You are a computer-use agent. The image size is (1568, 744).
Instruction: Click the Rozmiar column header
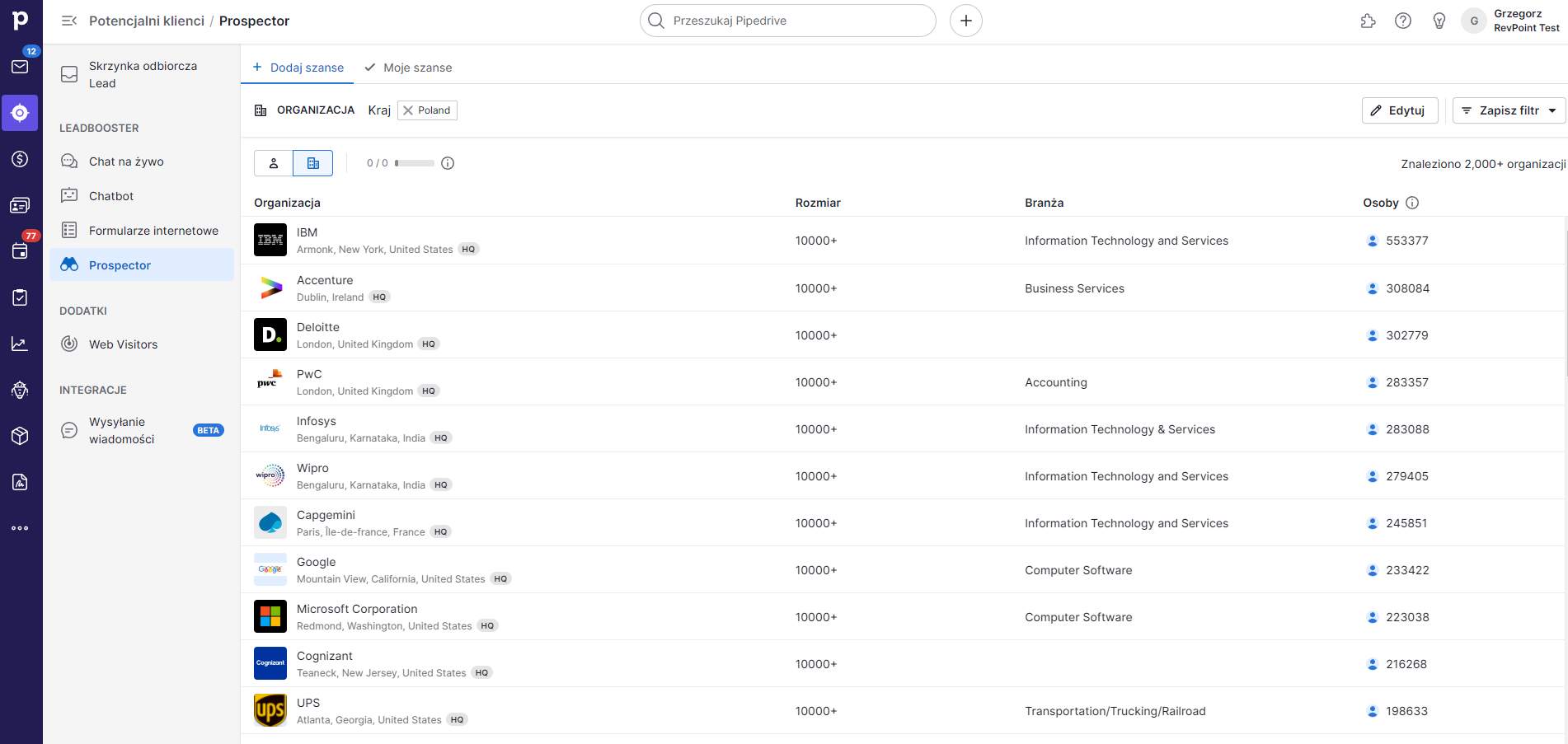818,203
